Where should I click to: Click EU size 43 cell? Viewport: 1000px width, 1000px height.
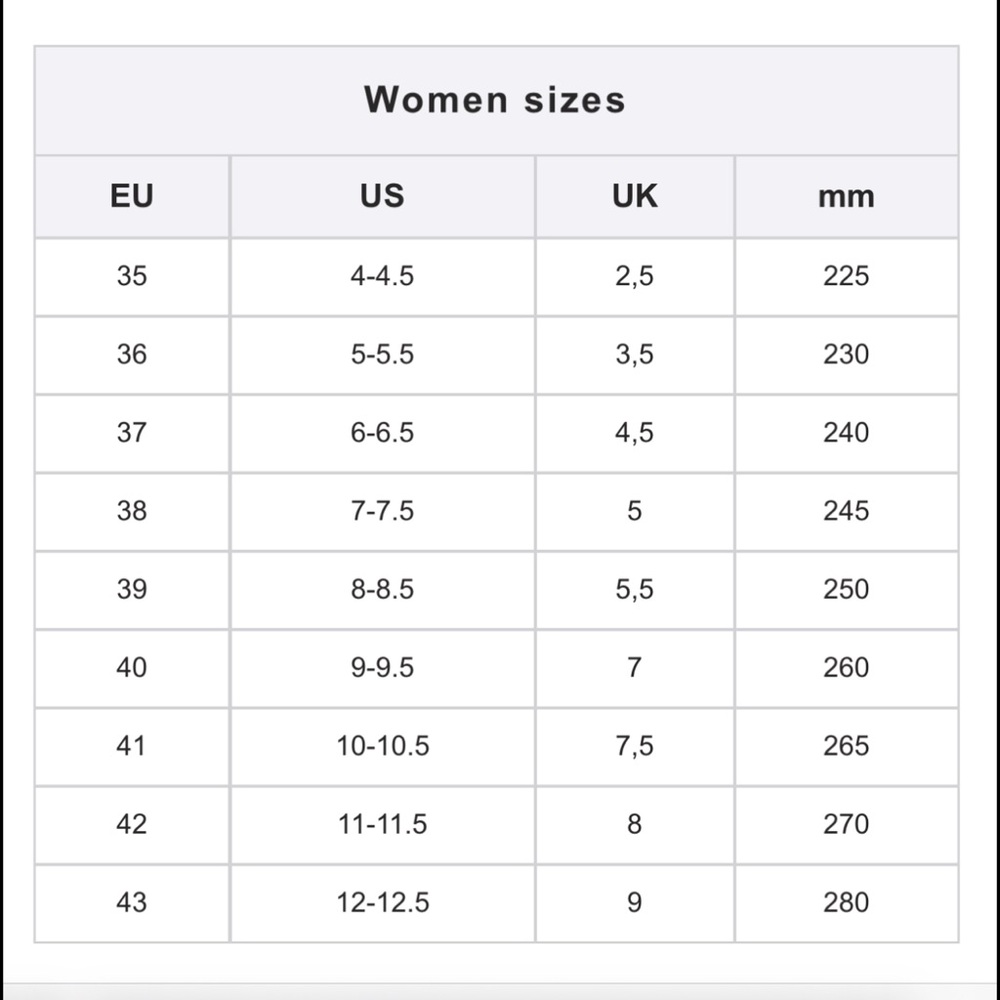click(x=132, y=903)
